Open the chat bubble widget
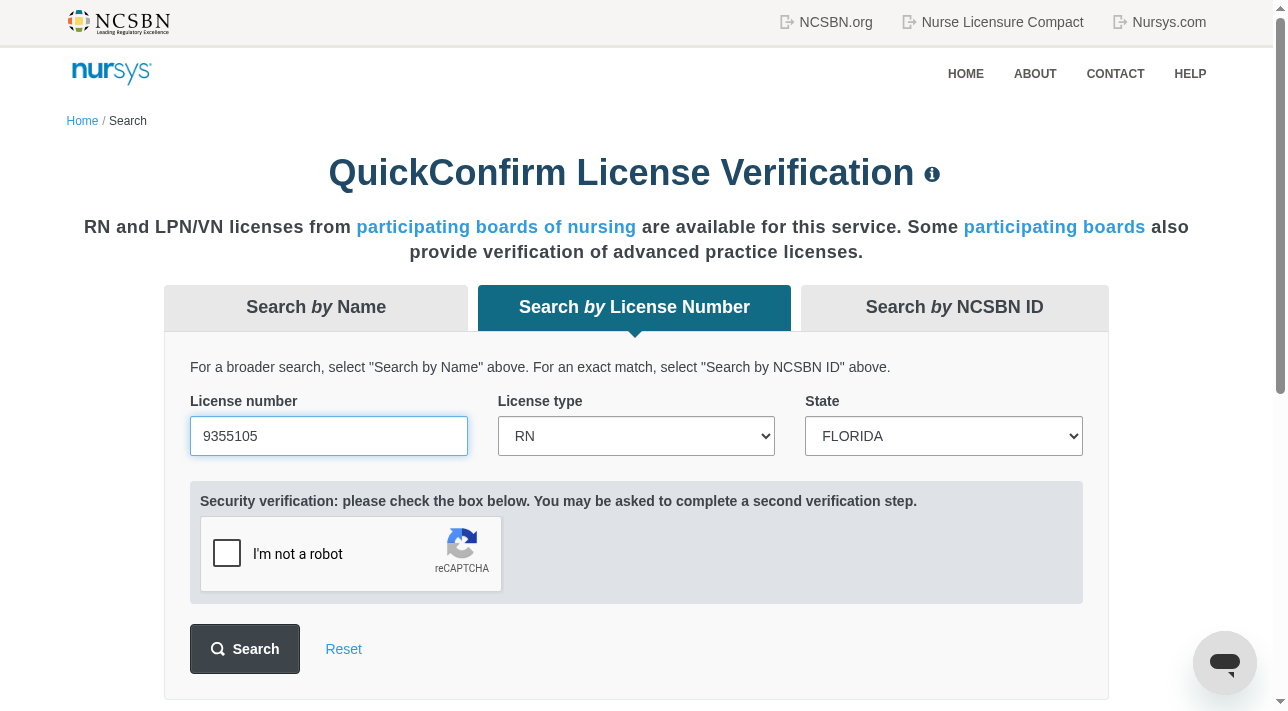 [1225, 663]
